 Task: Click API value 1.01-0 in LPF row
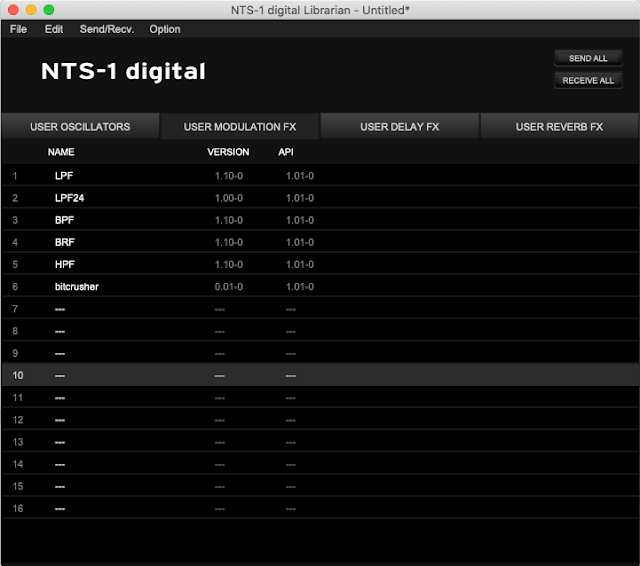[300, 176]
